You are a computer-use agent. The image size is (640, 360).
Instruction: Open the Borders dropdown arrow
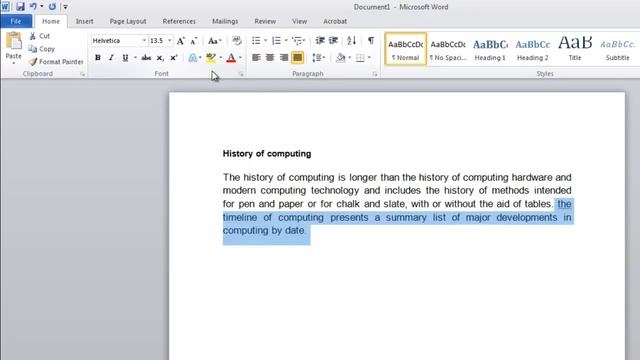coord(369,58)
